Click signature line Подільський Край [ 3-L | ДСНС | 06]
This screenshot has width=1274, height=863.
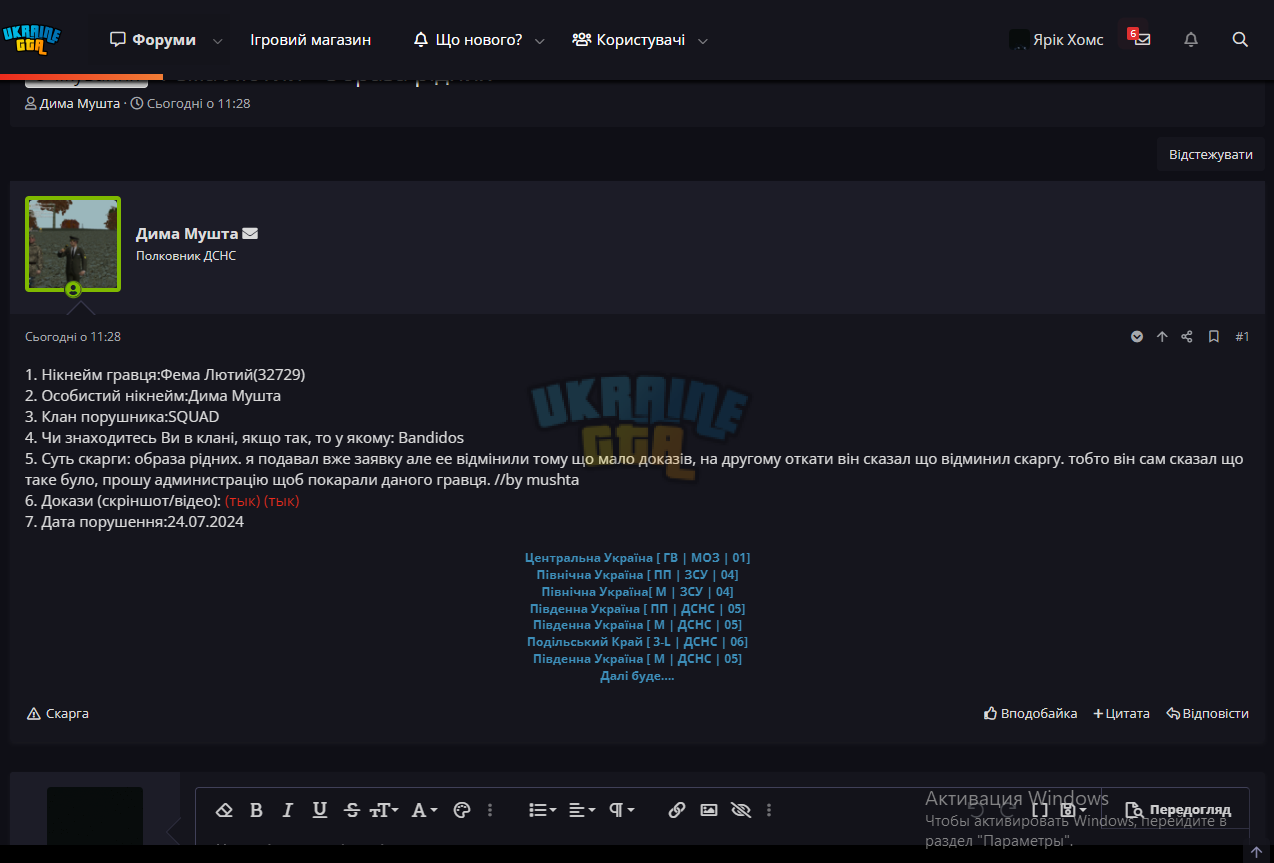[x=637, y=642]
